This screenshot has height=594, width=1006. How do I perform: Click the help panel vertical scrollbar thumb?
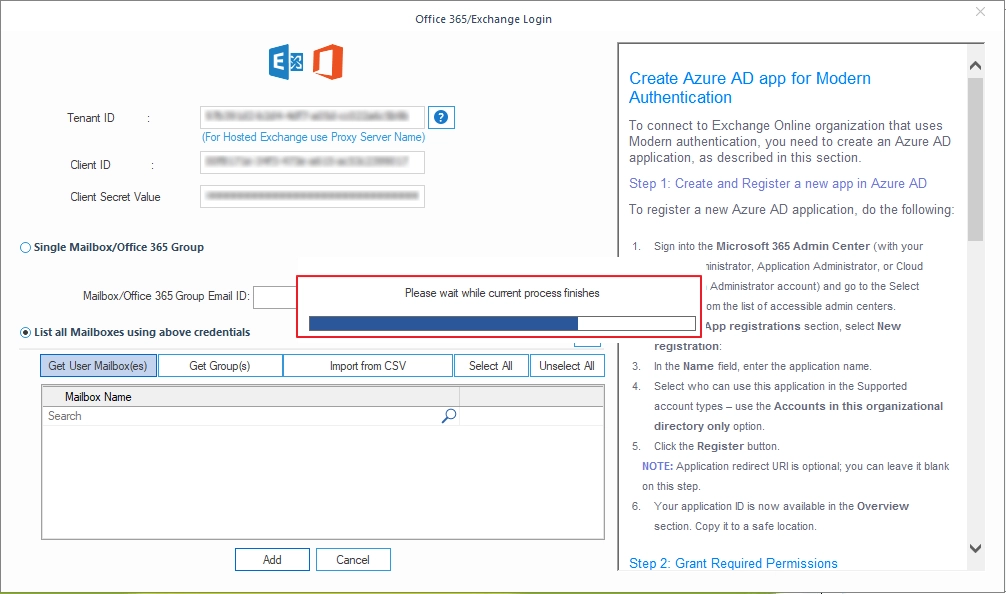point(975,159)
